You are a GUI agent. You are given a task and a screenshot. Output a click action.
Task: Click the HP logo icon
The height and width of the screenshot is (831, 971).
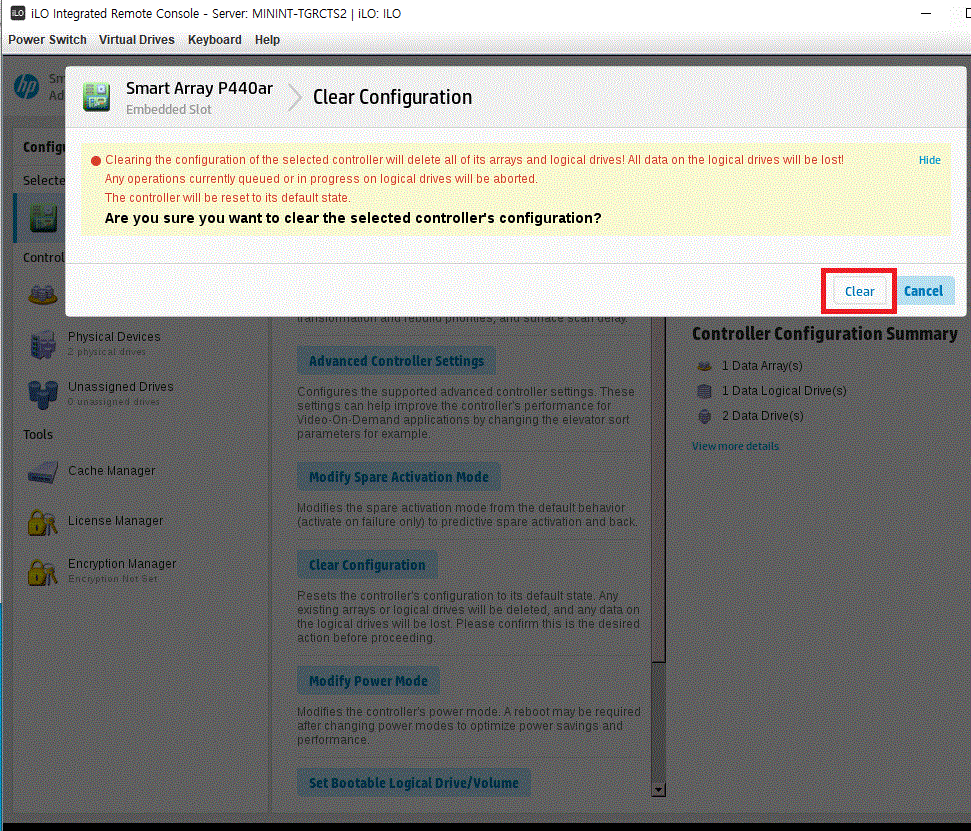27,87
